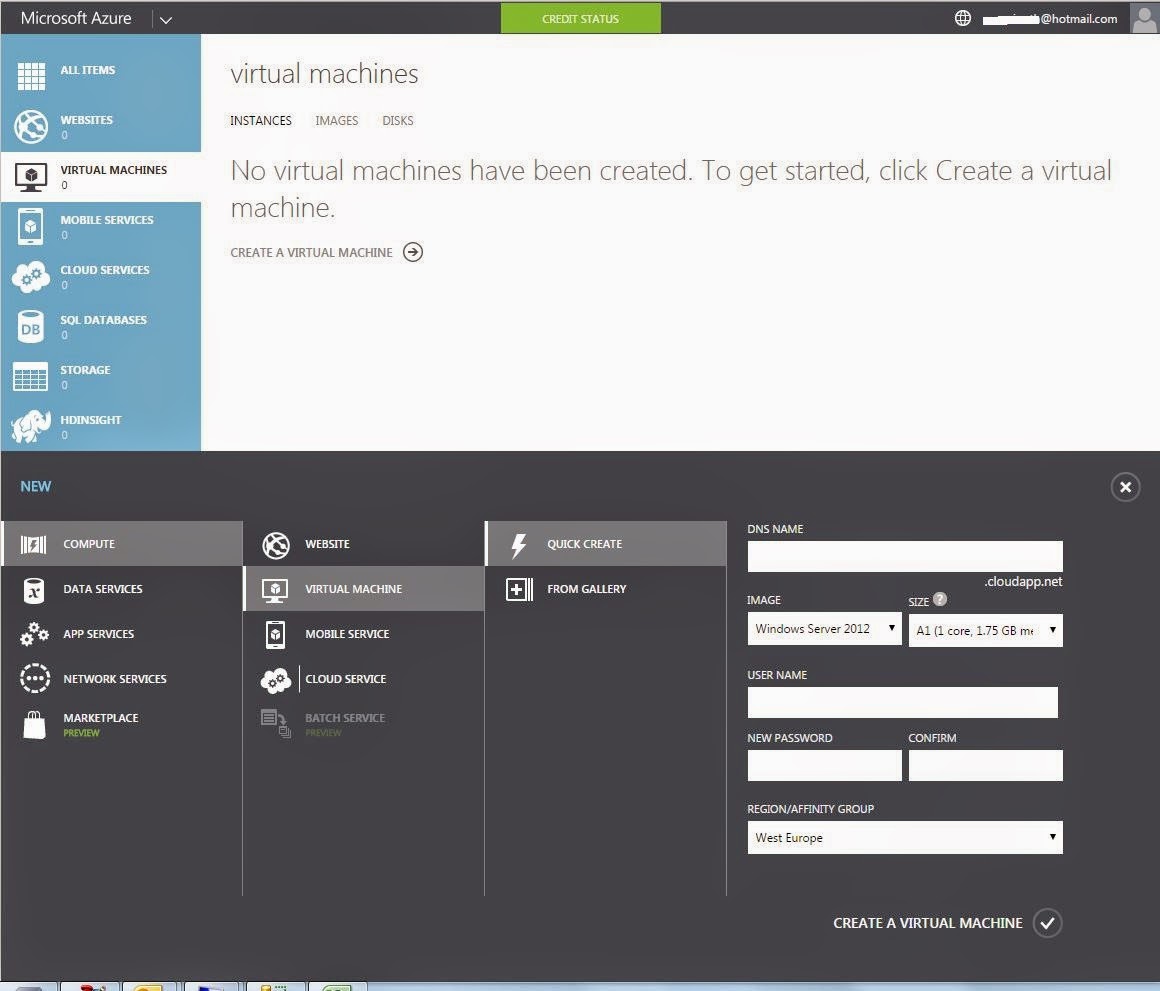
Task: Select Compute category icon
Action: point(33,544)
